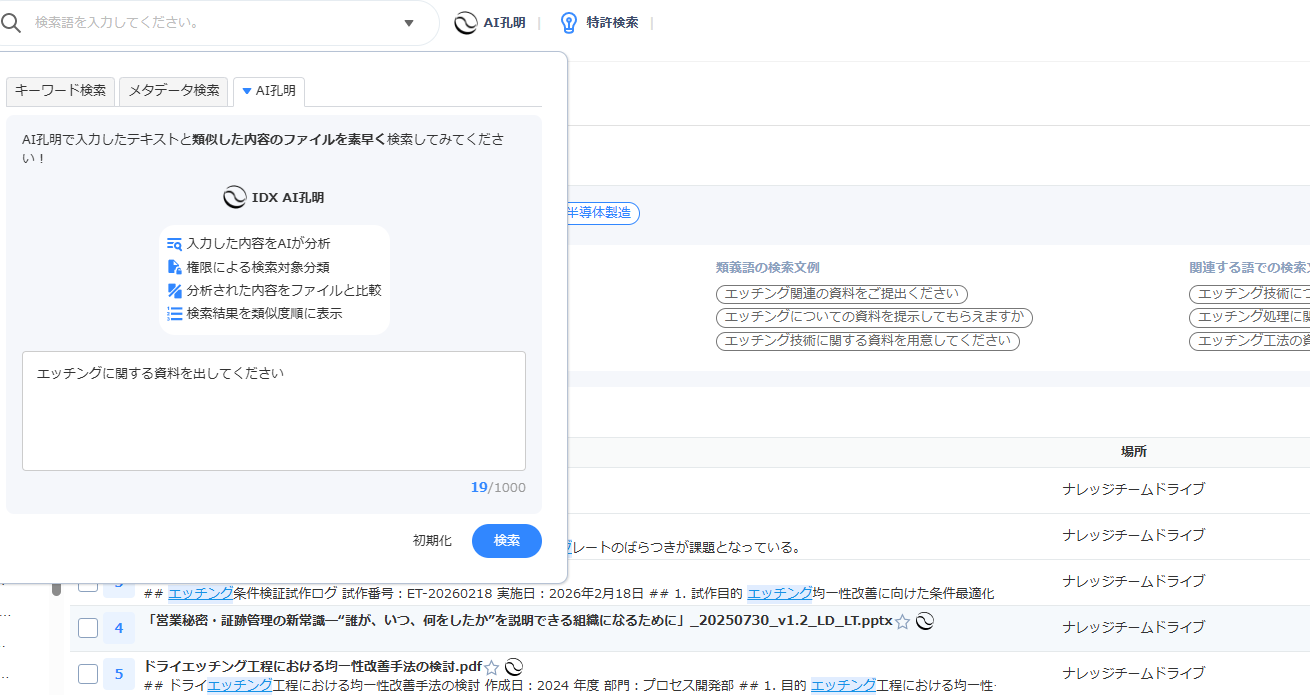Click icon beside 入力した内容をAIが分析

point(174,243)
